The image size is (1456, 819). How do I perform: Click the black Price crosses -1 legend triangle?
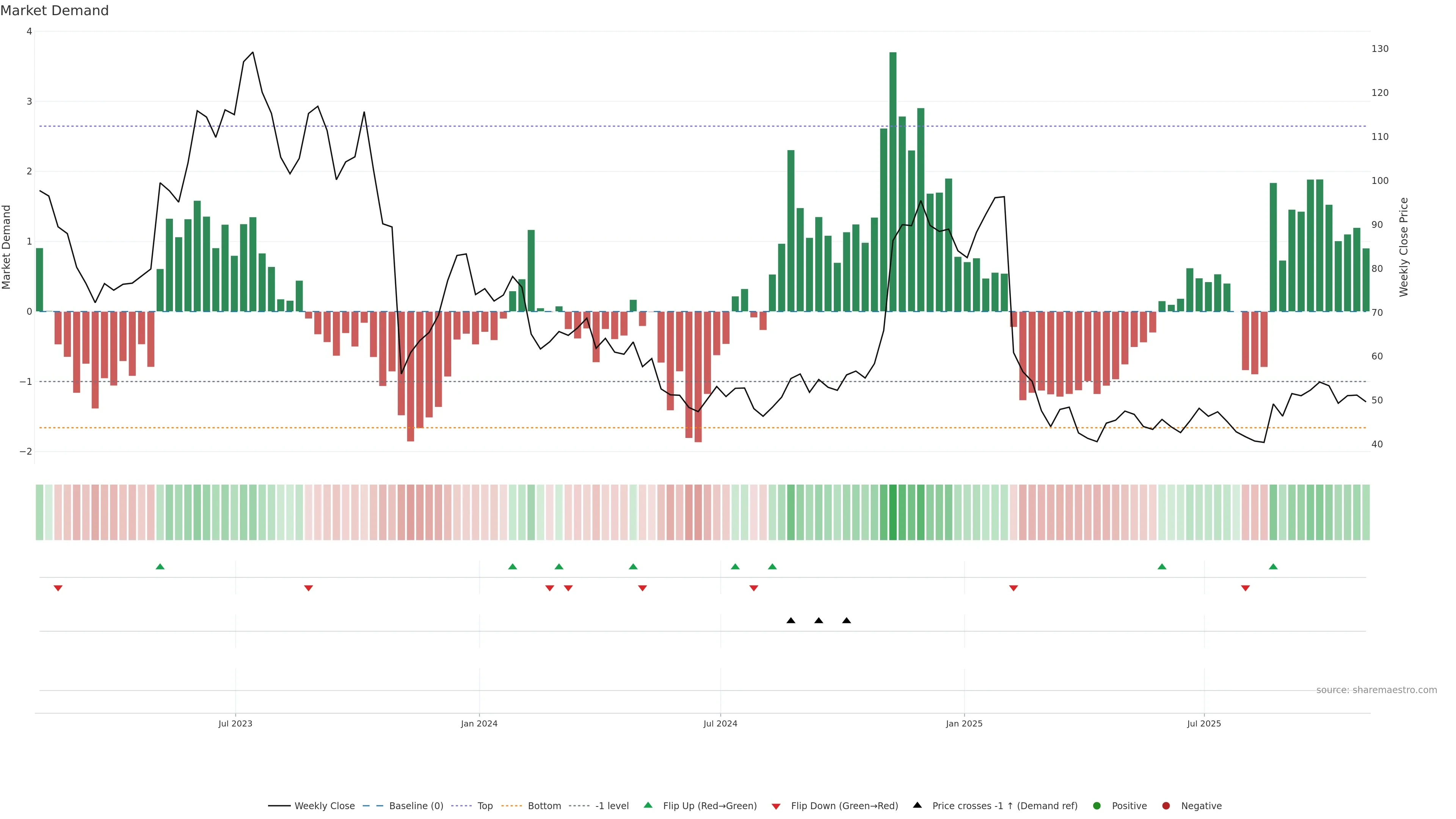coord(917,805)
